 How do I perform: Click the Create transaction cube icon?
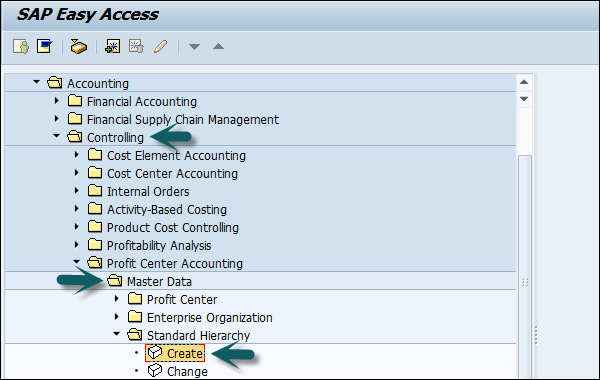(155, 352)
